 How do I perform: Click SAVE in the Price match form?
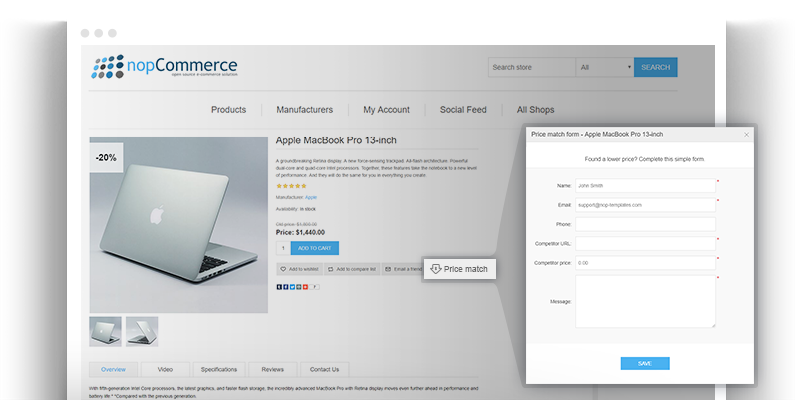coord(644,363)
